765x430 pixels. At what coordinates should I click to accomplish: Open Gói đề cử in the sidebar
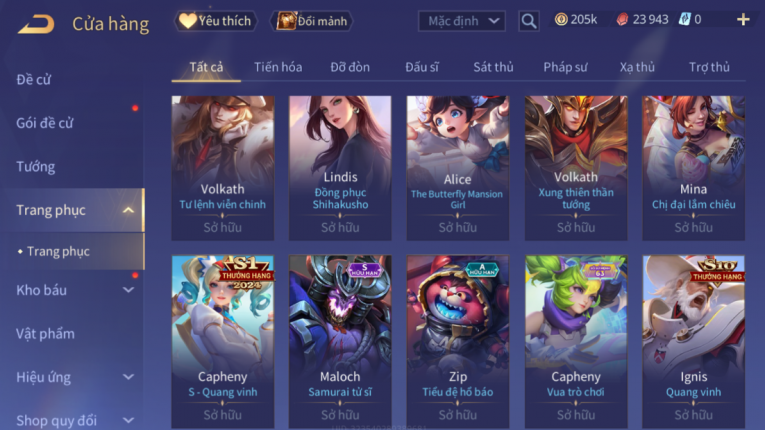(45, 123)
